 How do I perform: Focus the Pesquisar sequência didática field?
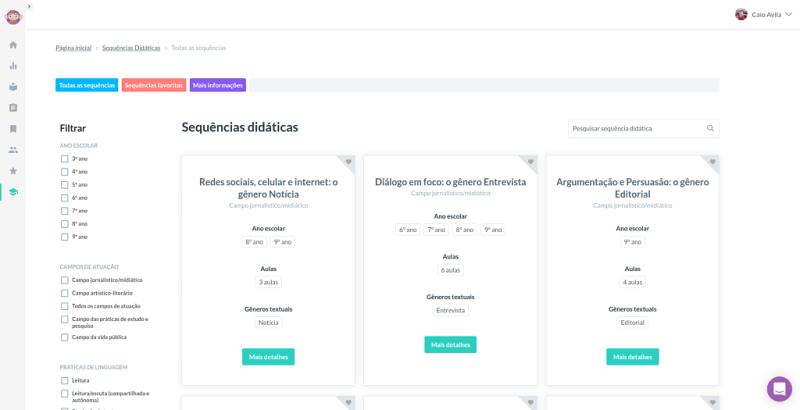click(635, 129)
